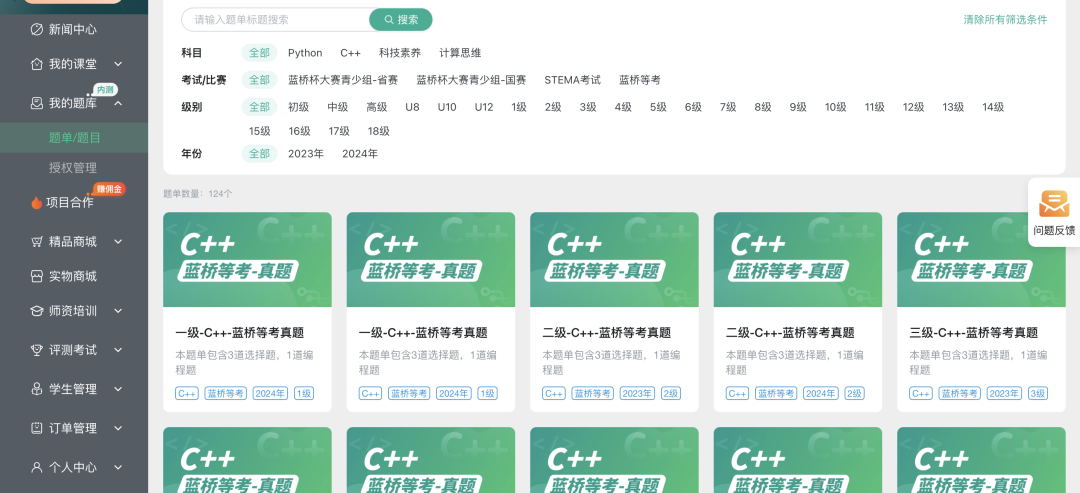Screen dimensions: 1080x493
Task: Select 全部 in the 考试/比赛 row
Action: 259,80
